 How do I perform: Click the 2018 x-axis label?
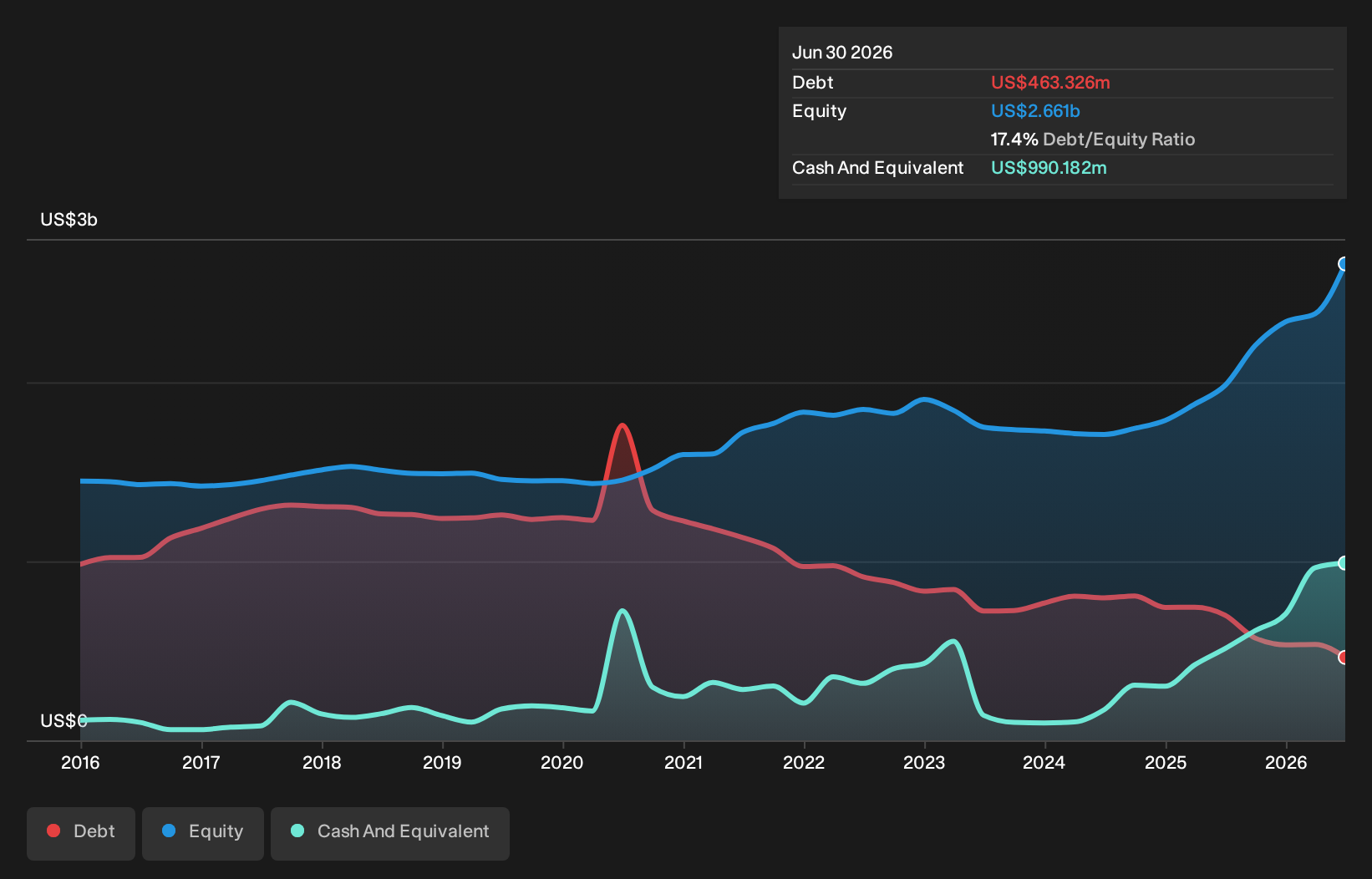(x=322, y=763)
